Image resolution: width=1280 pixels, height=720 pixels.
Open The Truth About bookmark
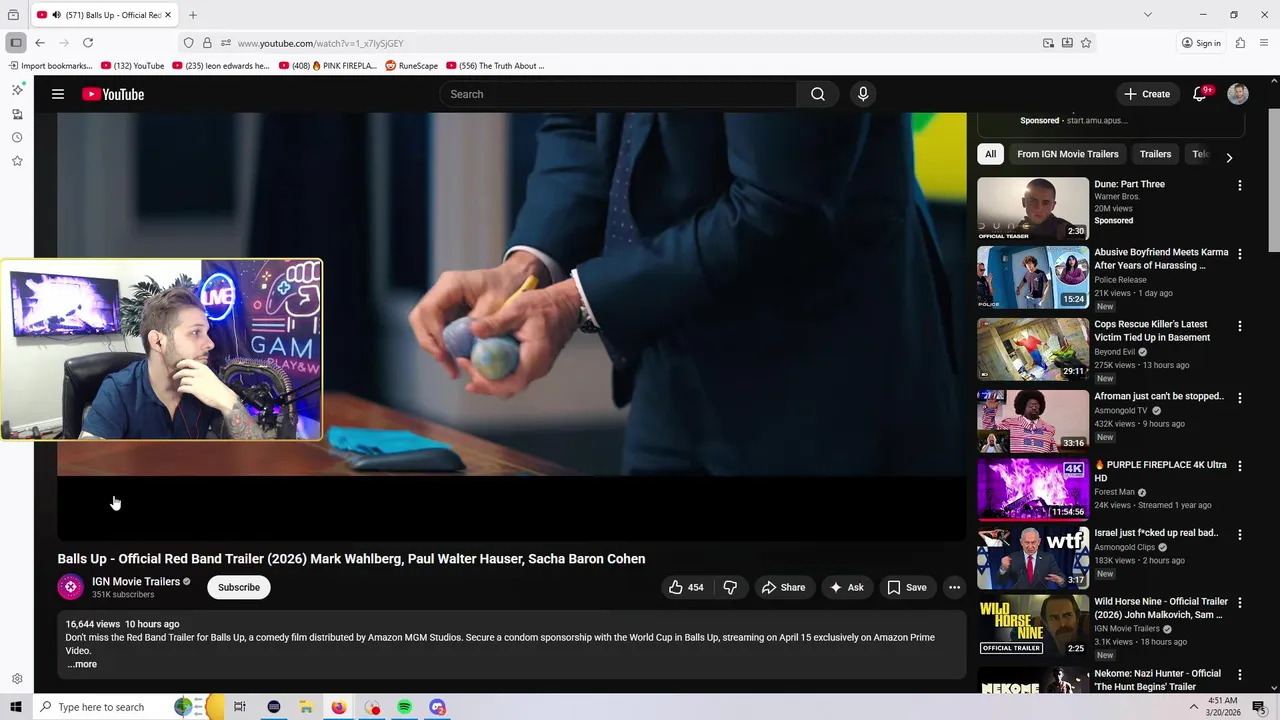click(x=496, y=66)
